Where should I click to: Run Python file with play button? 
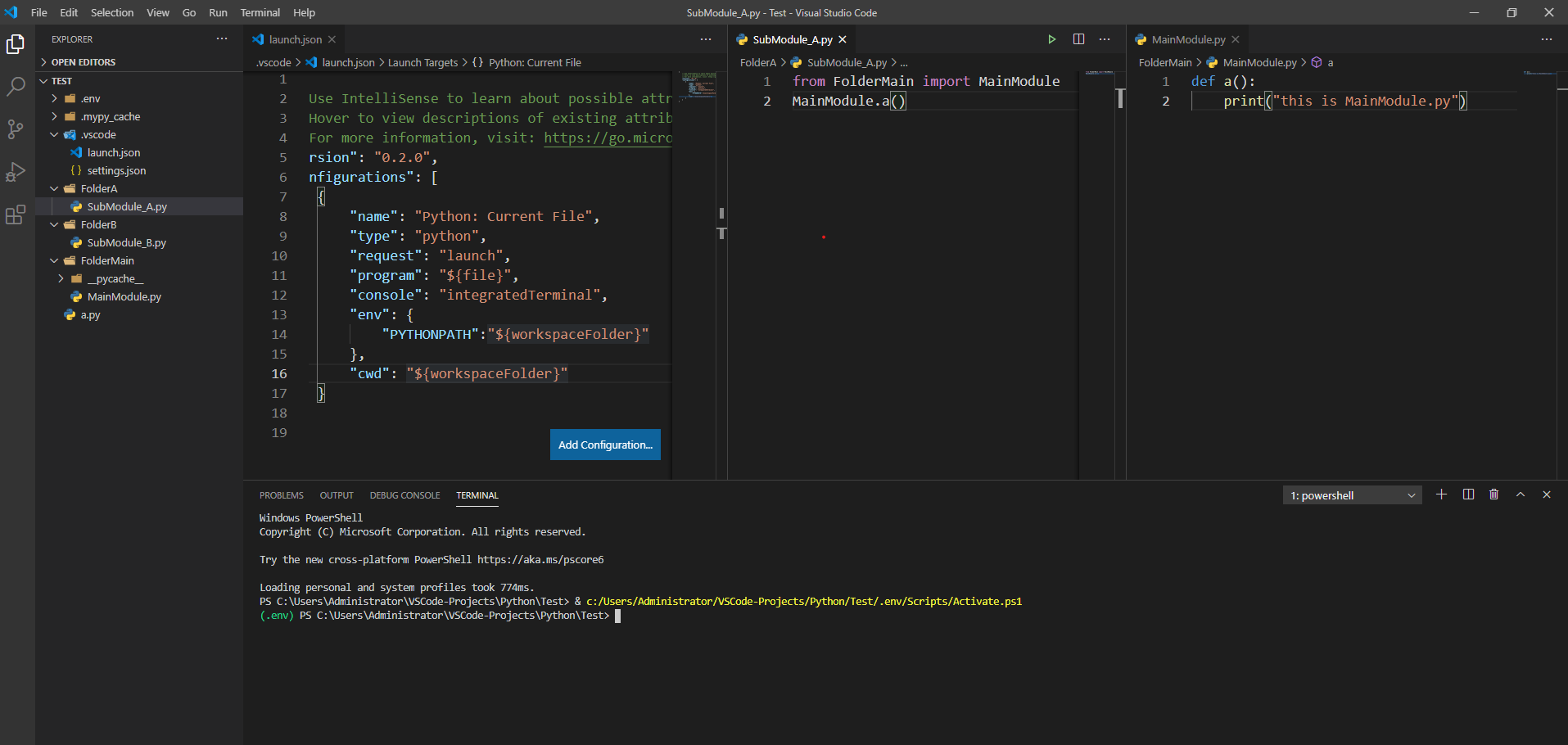(1052, 39)
